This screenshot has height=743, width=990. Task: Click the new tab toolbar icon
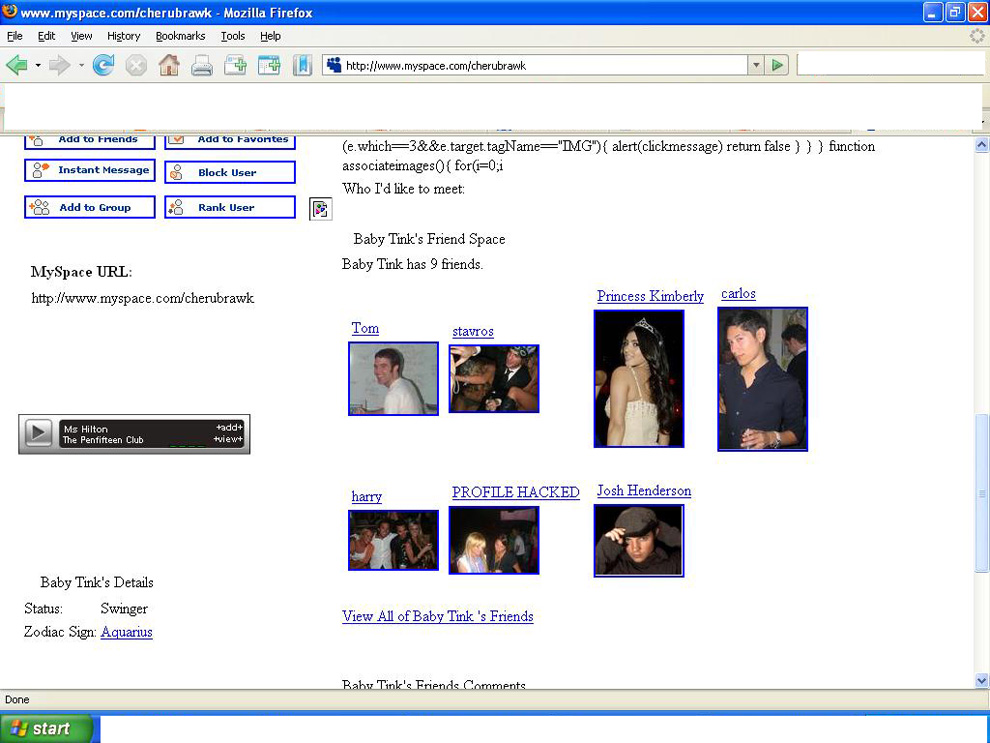(x=236, y=65)
